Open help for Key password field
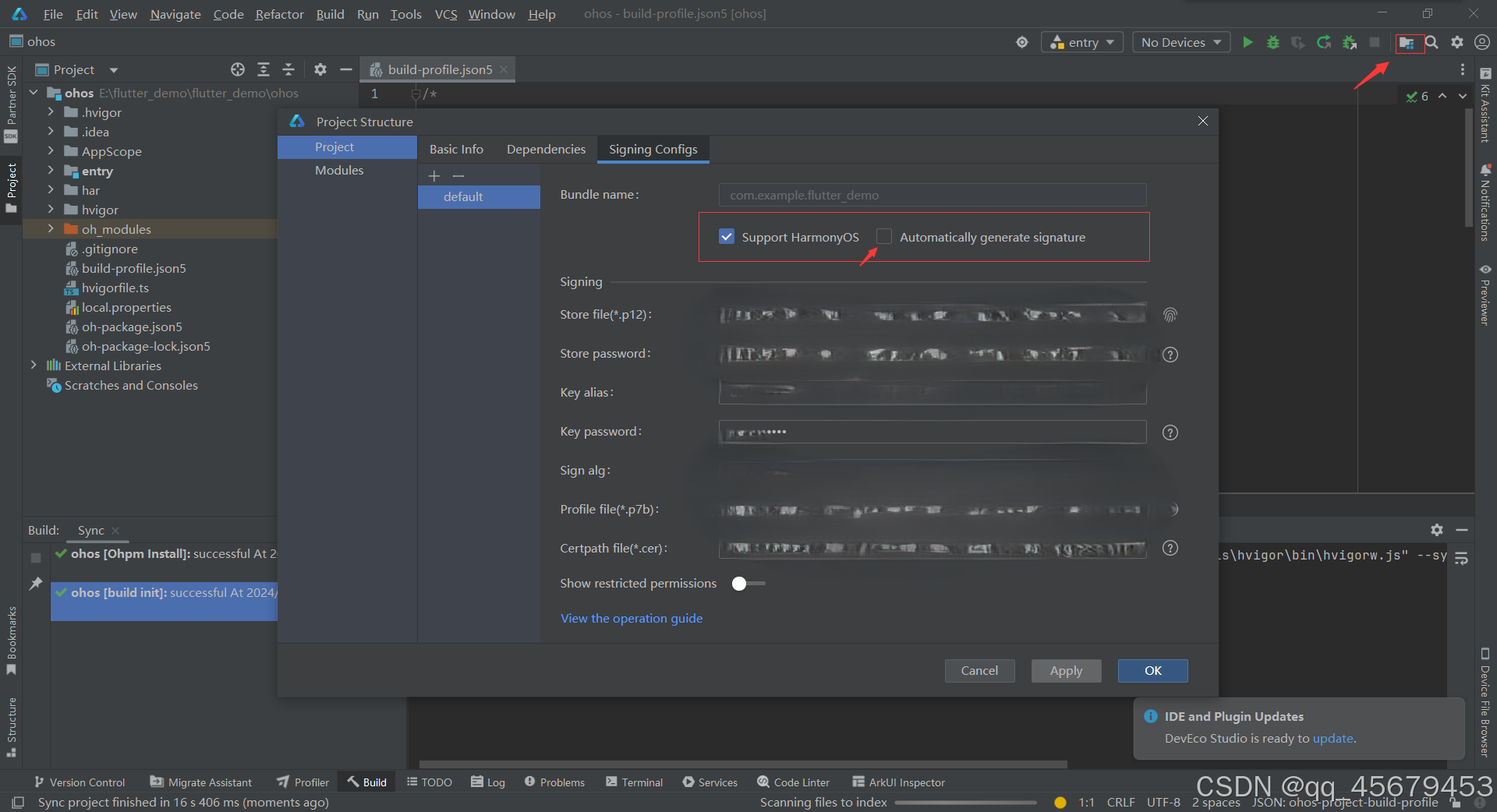 [x=1170, y=432]
